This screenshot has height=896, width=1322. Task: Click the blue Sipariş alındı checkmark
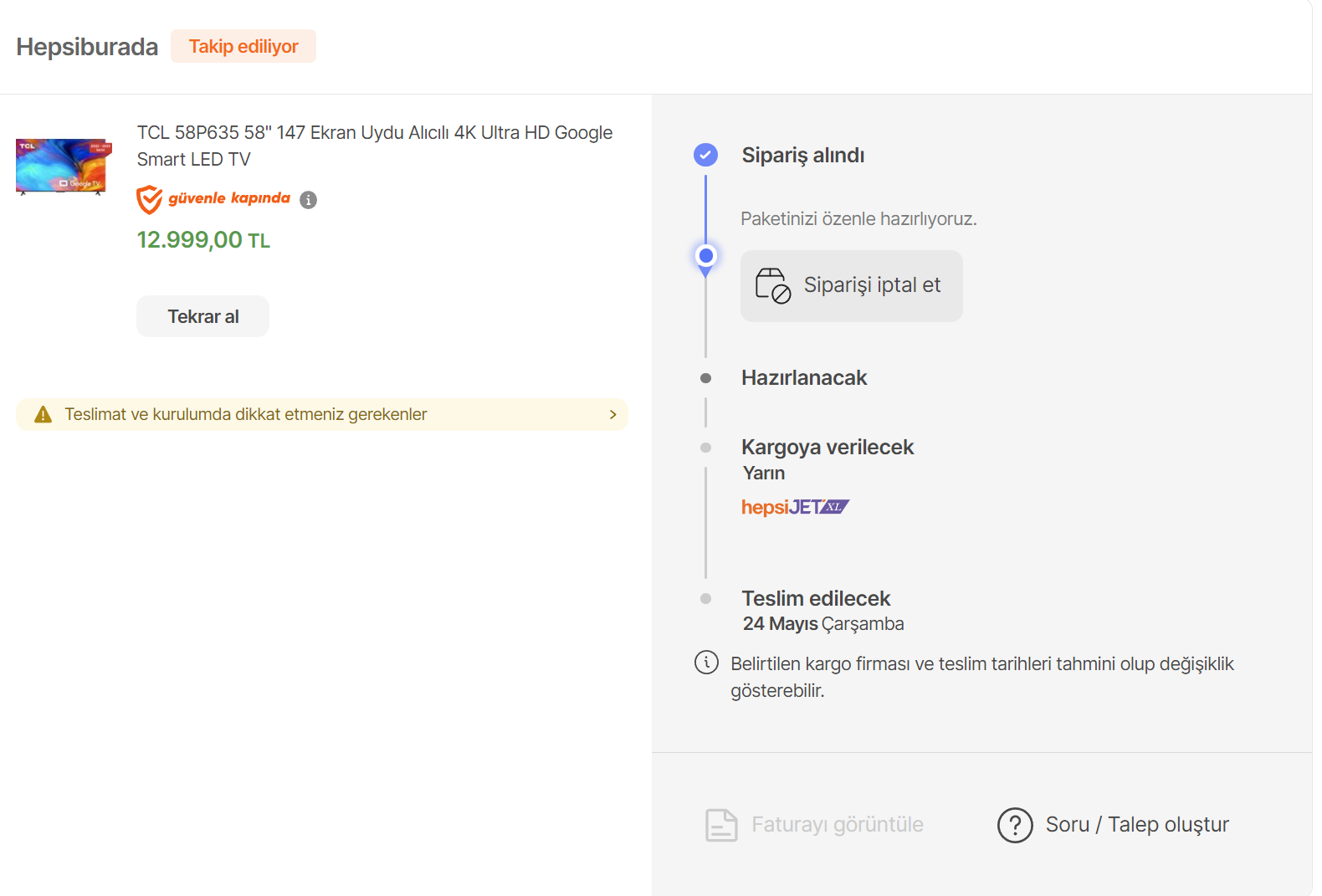(705, 155)
